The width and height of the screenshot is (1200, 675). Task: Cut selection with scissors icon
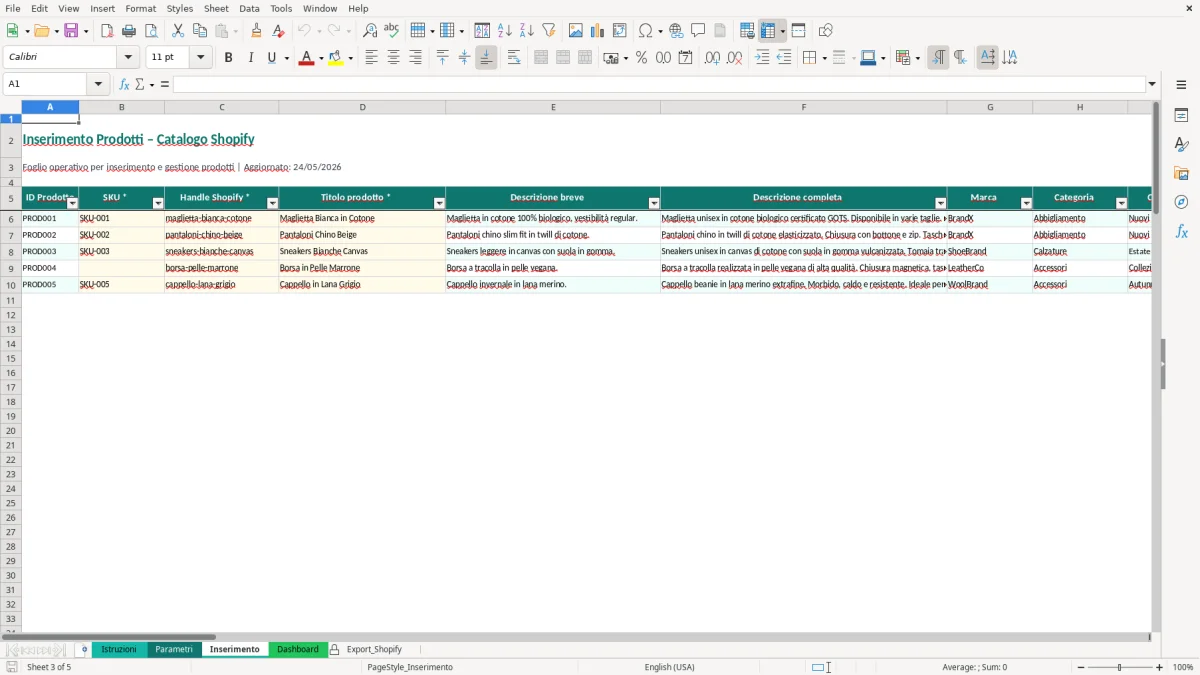[178, 31]
